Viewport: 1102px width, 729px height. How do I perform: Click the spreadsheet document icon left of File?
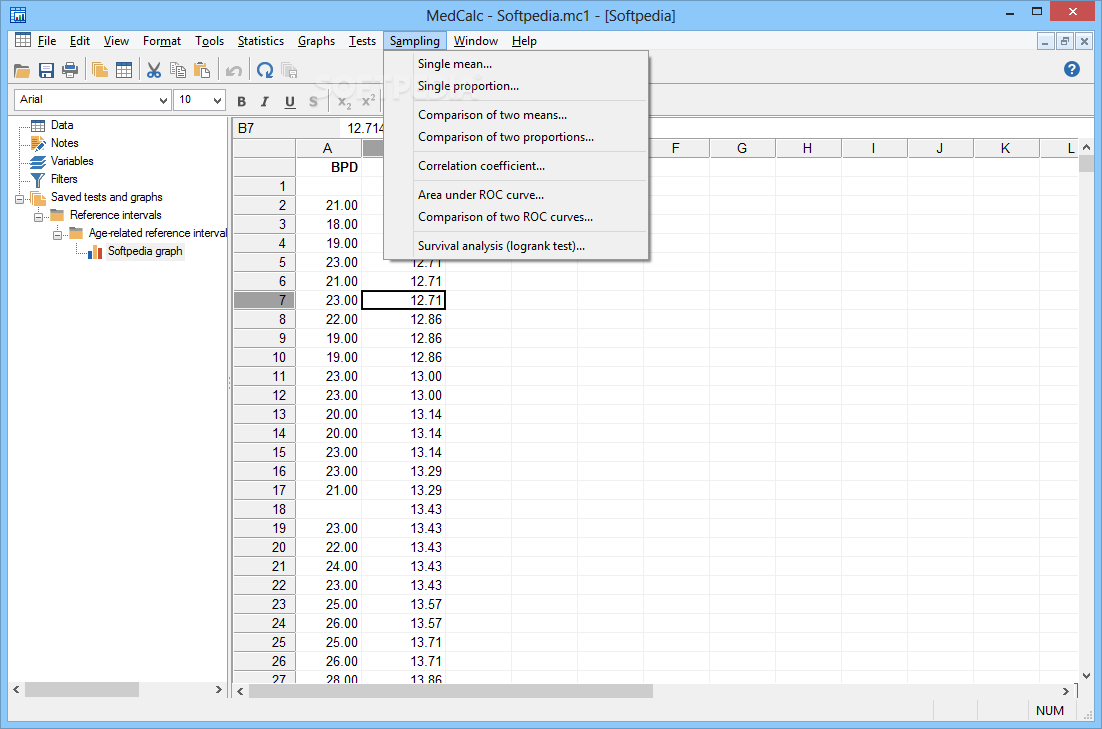tap(22, 40)
